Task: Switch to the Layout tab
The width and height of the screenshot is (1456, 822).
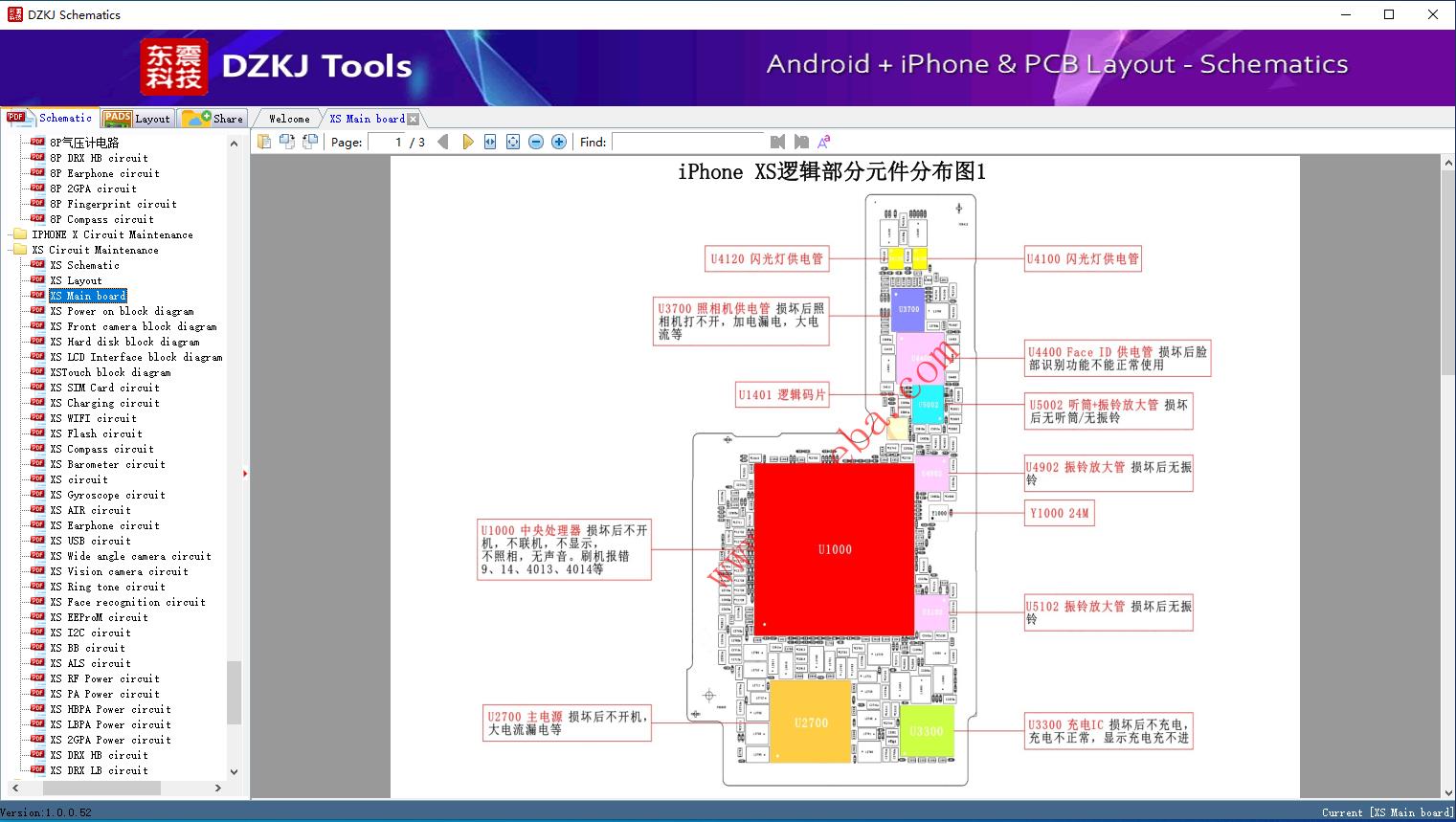Action: point(137,119)
